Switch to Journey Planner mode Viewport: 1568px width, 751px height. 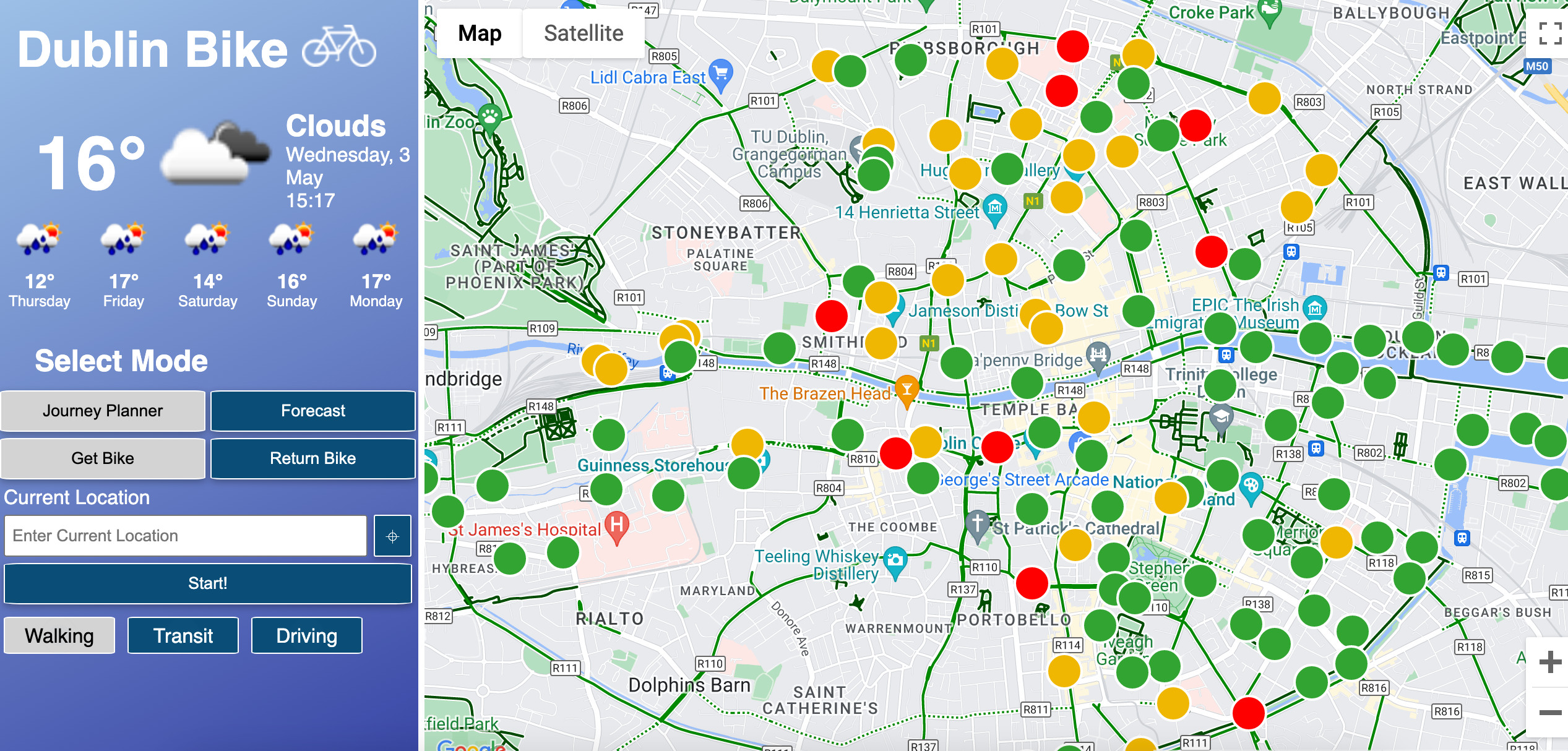point(103,411)
